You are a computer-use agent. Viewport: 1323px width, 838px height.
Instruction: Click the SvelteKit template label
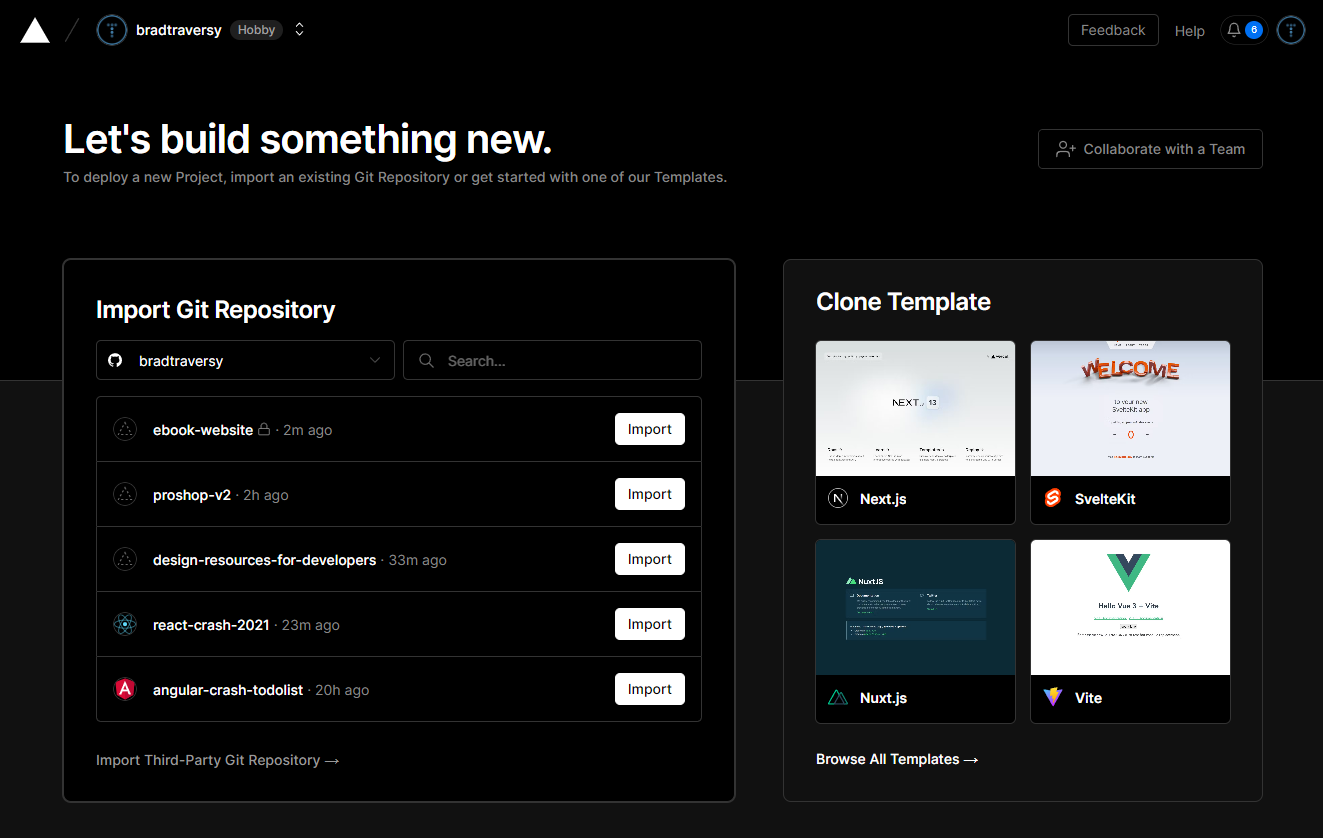1105,499
